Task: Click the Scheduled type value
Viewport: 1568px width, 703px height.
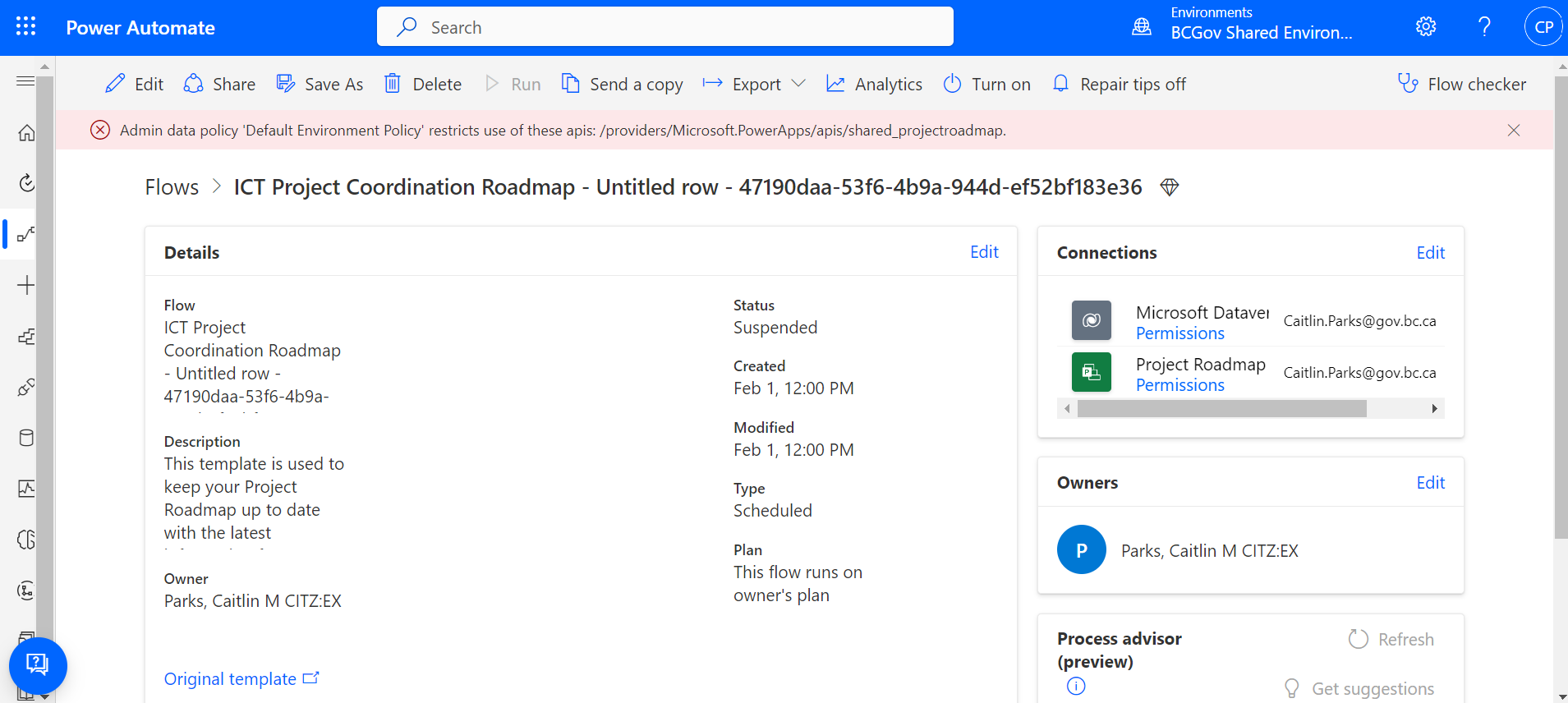Action: click(773, 511)
